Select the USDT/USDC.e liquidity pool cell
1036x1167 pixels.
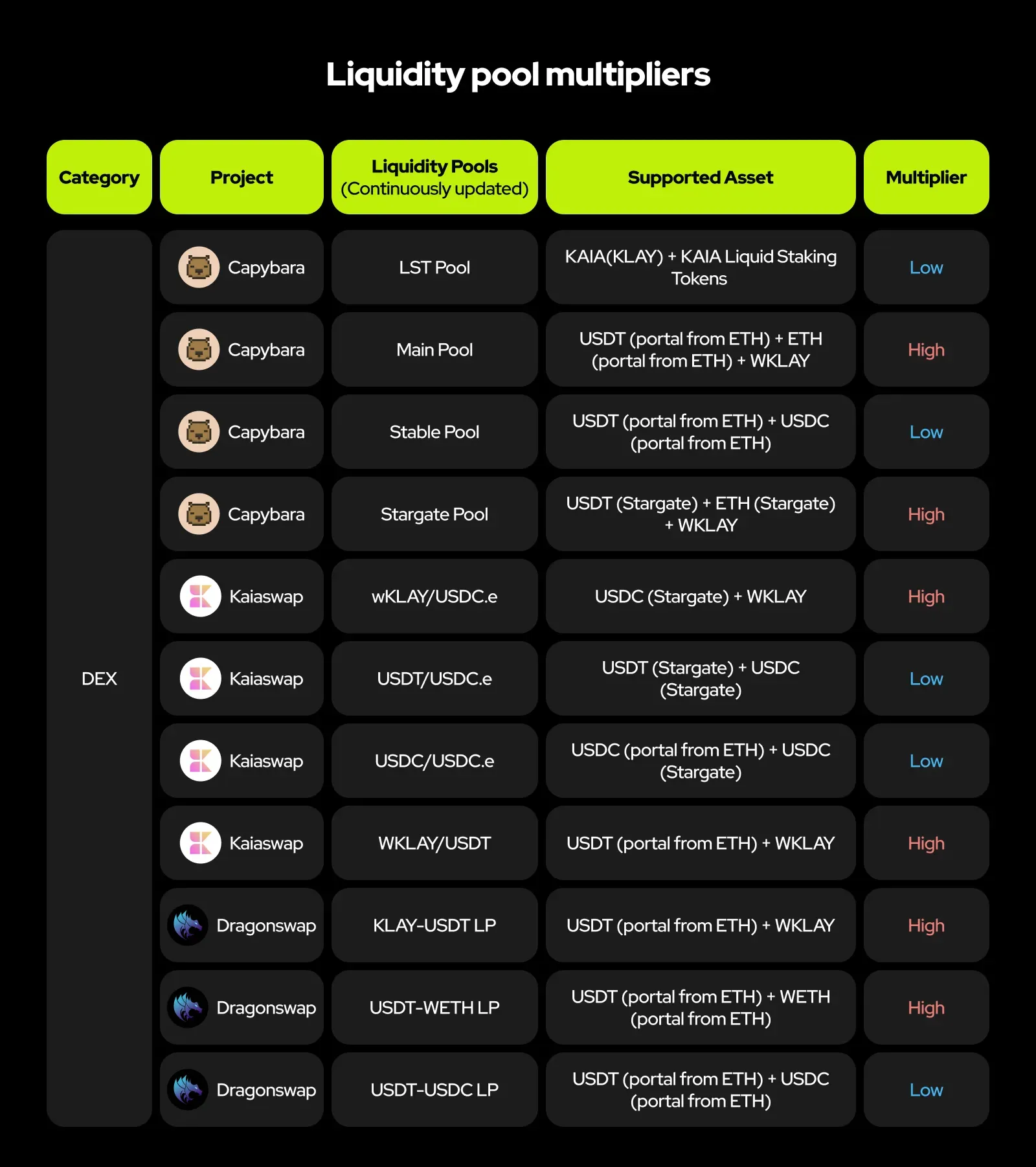[434, 679]
